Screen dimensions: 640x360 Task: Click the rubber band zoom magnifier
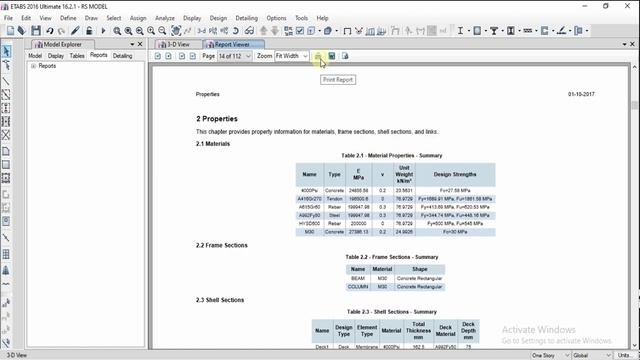coord(117,31)
